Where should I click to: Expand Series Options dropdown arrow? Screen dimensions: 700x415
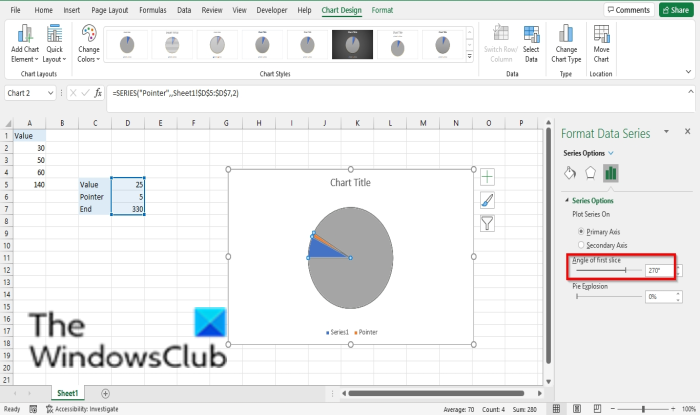[611, 153]
